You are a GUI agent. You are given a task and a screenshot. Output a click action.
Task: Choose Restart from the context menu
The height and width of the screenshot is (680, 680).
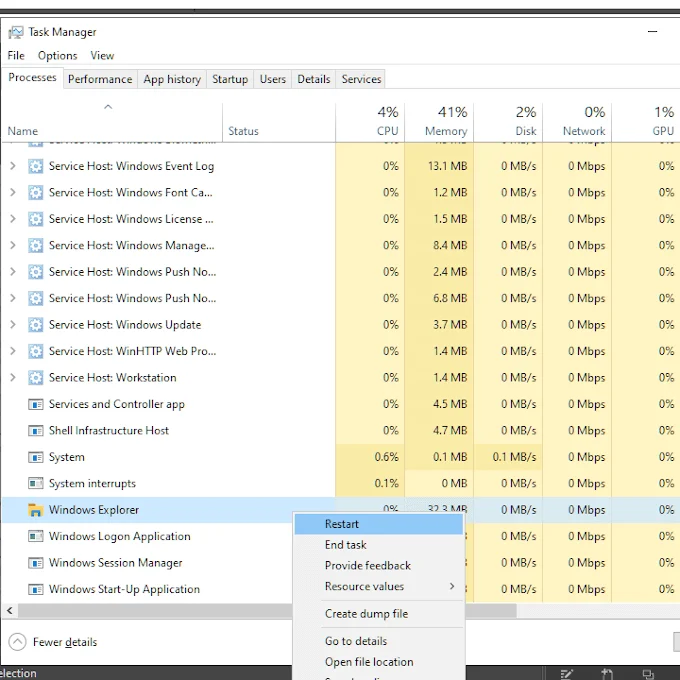[x=379, y=524]
